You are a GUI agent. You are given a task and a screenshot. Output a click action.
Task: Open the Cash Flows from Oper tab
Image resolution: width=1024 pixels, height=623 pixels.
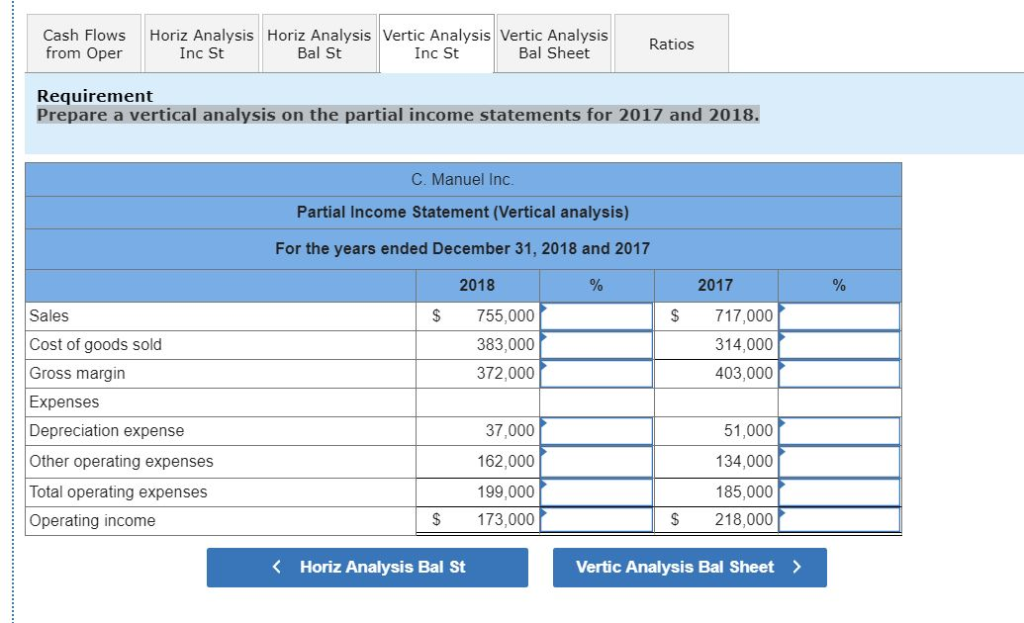tap(83, 42)
